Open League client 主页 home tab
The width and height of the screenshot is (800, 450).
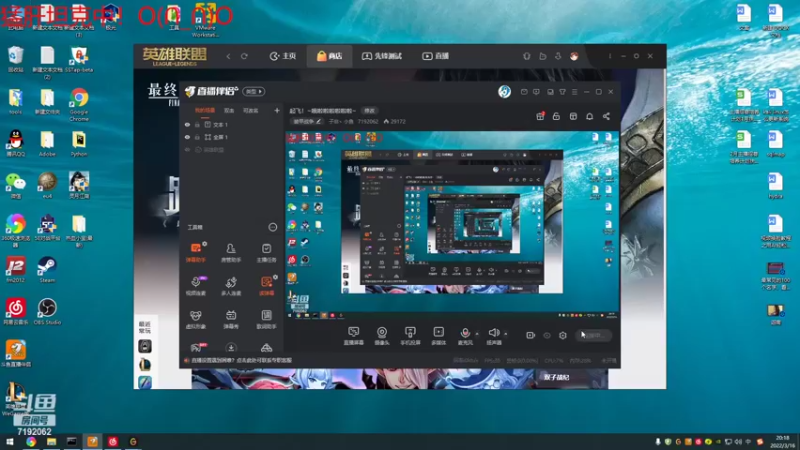283,56
